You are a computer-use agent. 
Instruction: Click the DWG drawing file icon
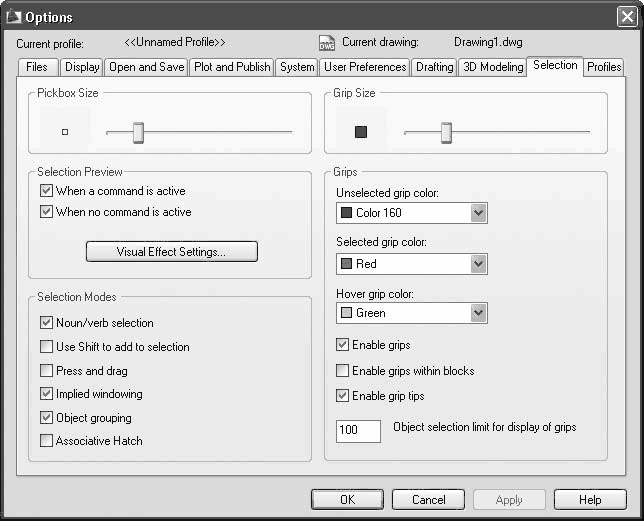point(326,43)
